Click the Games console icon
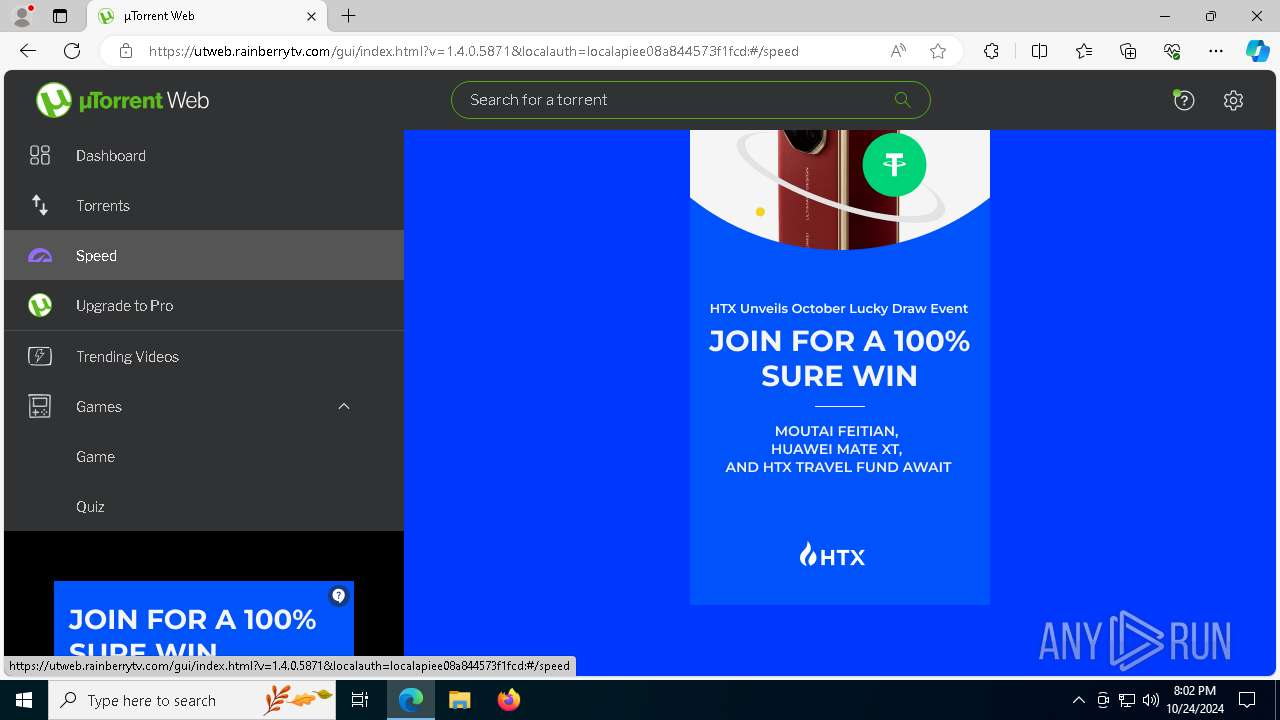This screenshot has height=720, width=1280. 40,406
